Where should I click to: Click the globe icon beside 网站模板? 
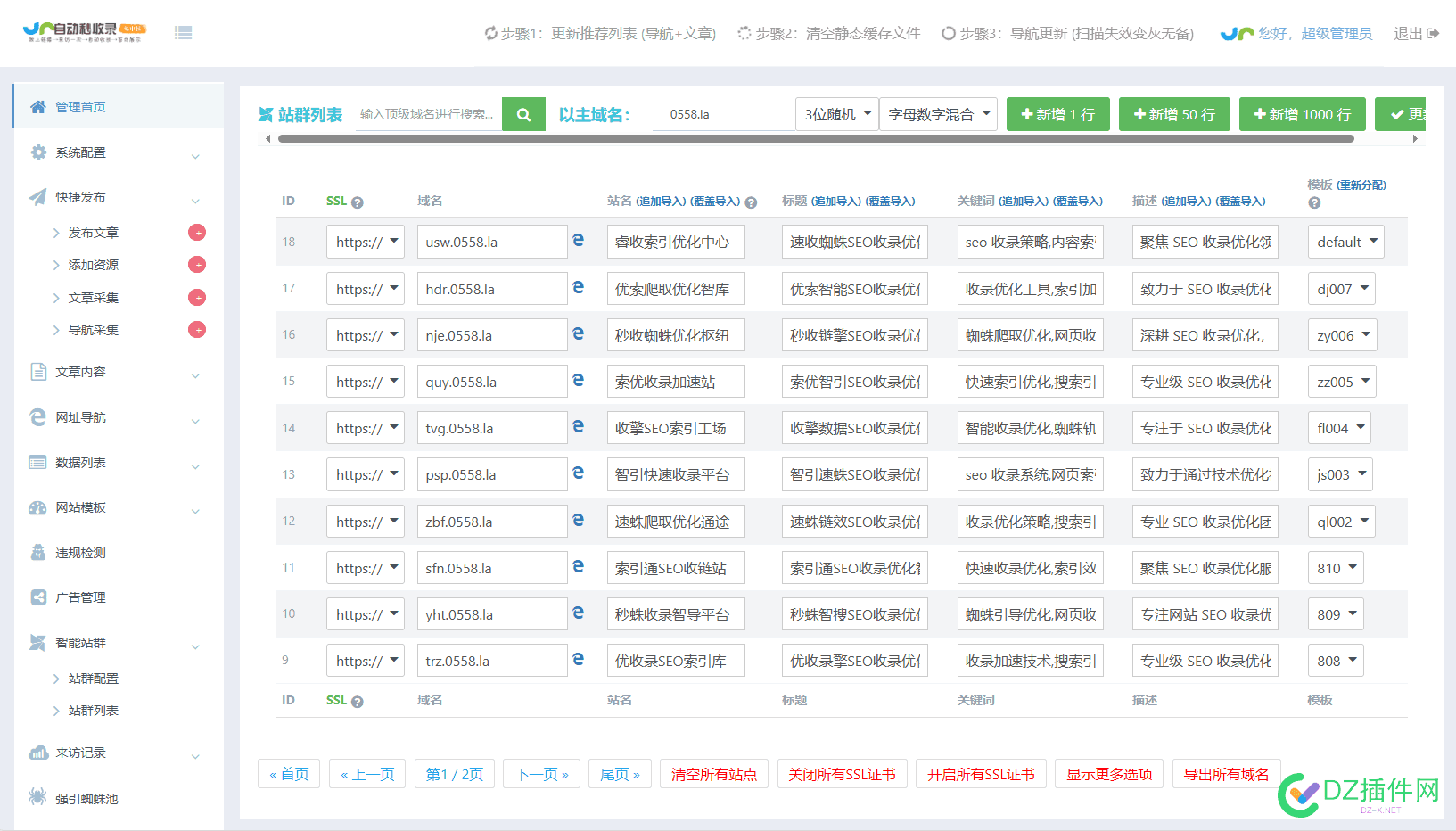click(x=37, y=508)
